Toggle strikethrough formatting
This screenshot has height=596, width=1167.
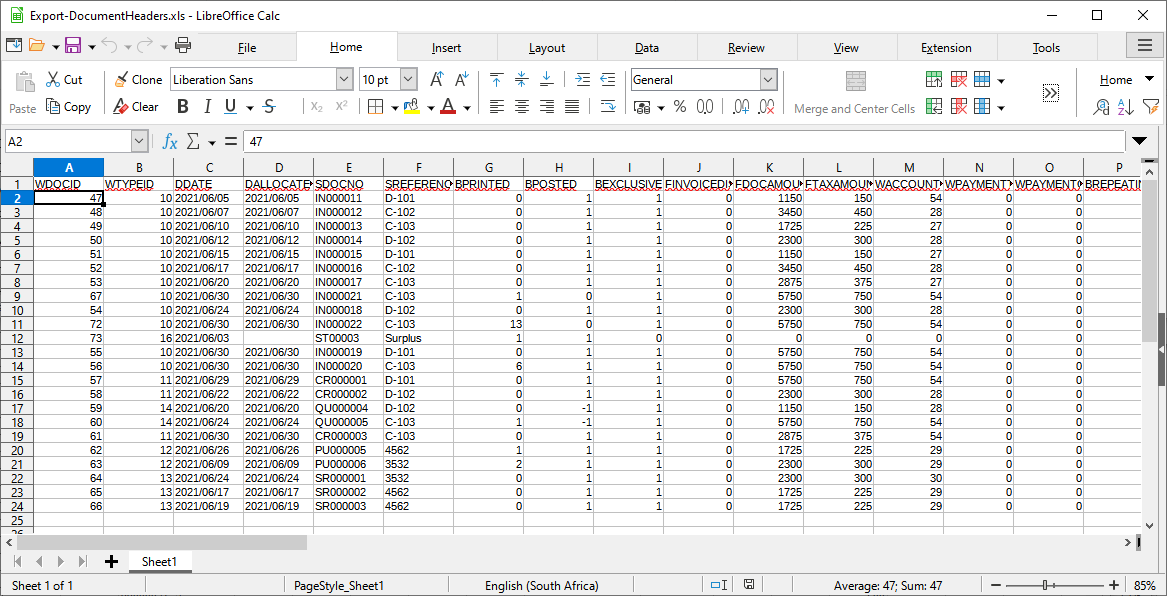pyautogui.click(x=268, y=106)
